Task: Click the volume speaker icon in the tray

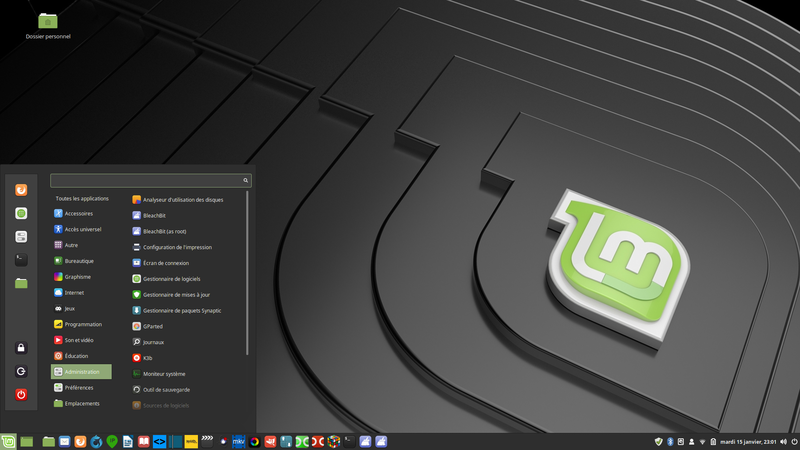Action: pyautogui.click(x=783, y=442)
